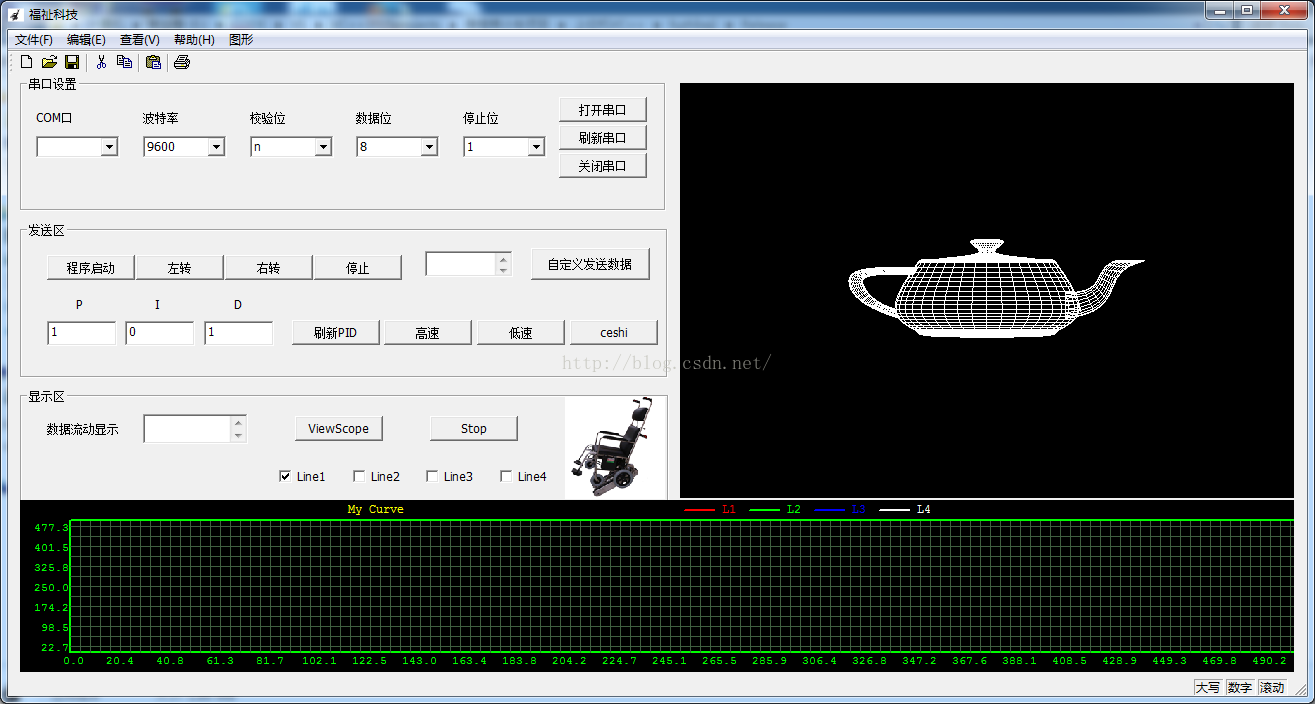Click the teapot in the 3D viewport
The height and width of the screenshot is (704, 1315).
[x=996, y=287]
